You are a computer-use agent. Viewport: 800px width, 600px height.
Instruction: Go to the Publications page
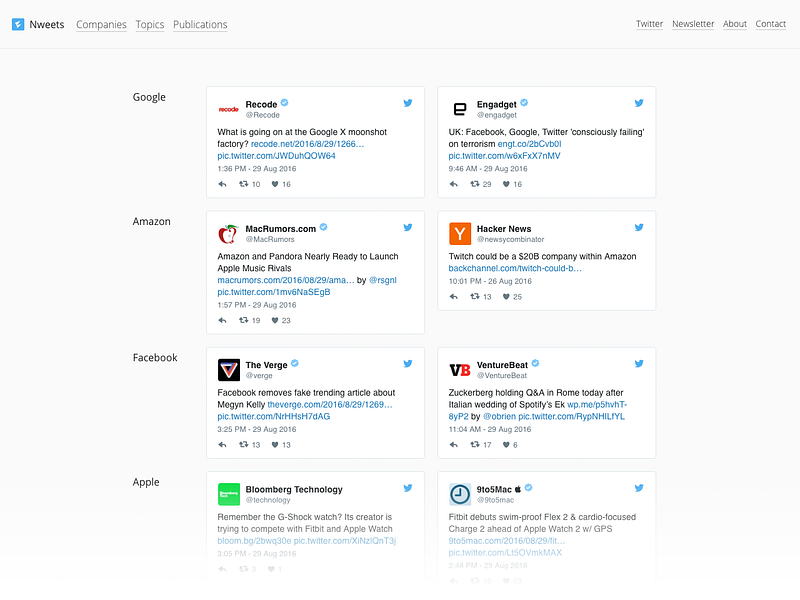pyautogui.click(x=200, y=24)
